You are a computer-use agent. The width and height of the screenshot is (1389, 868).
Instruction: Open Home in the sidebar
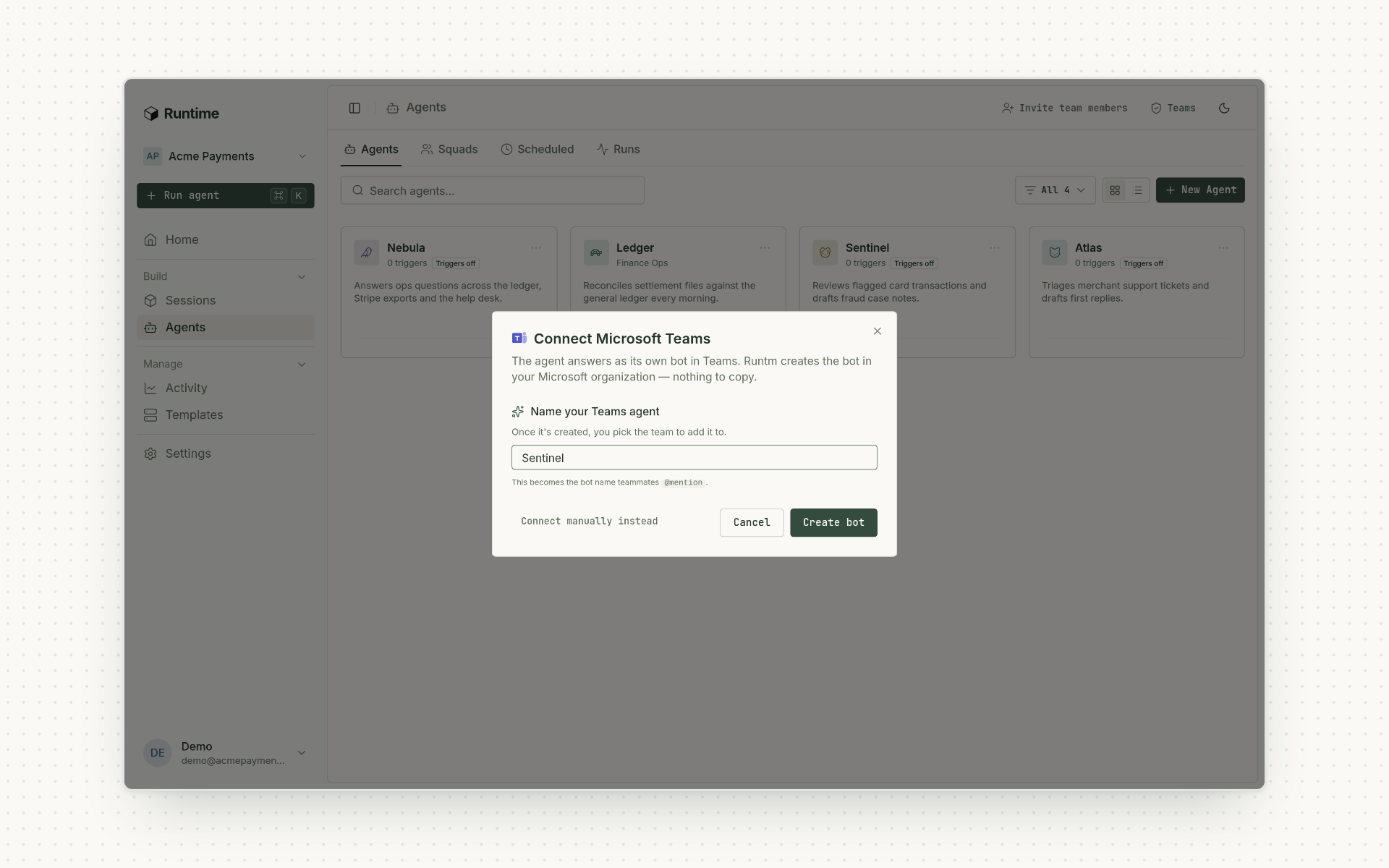tap(225, 239)
